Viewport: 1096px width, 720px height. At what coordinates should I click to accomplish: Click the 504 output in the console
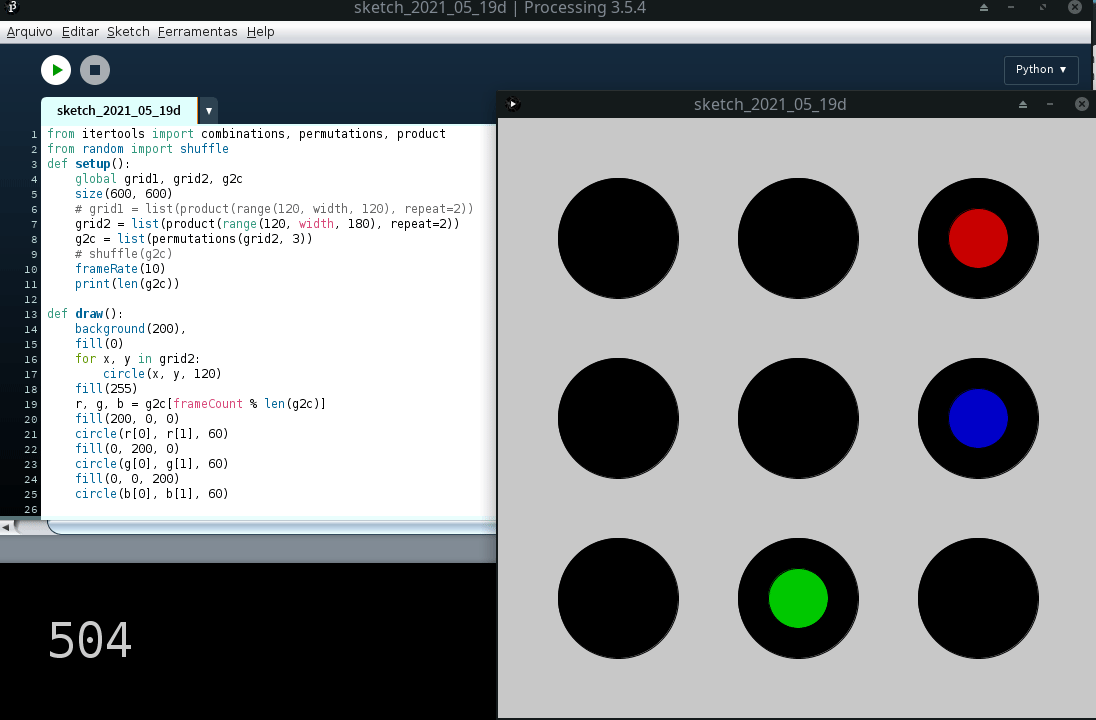coord(90,640)
